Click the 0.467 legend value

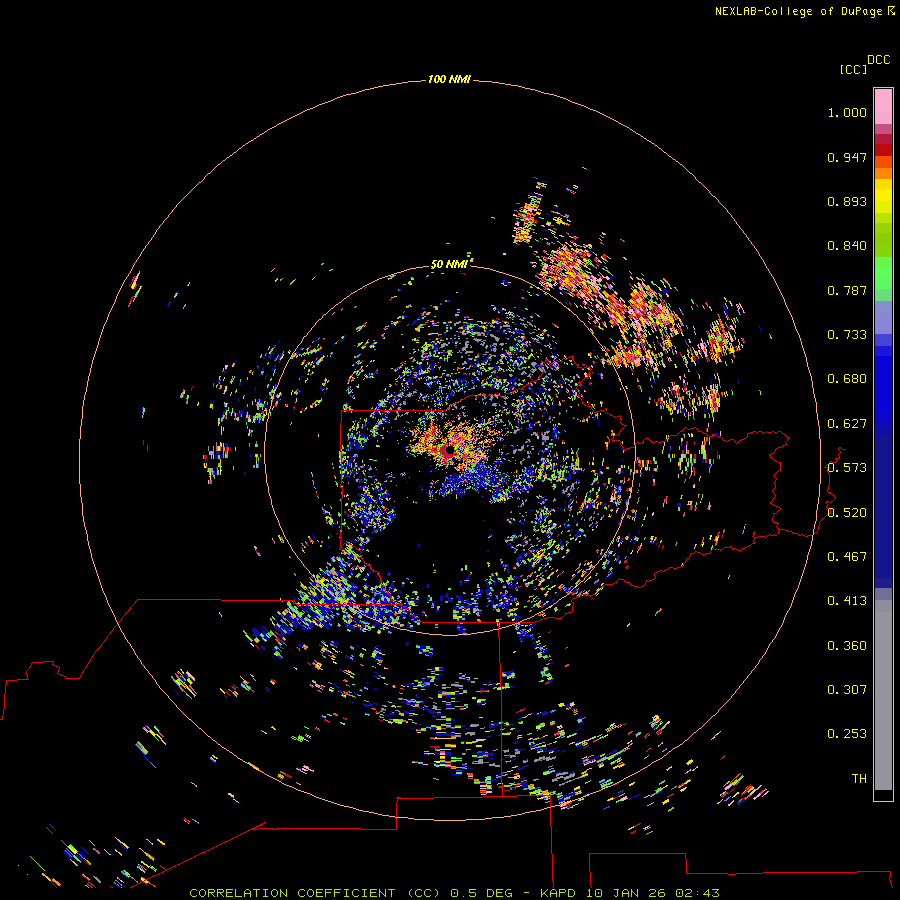tap(847, 557)
